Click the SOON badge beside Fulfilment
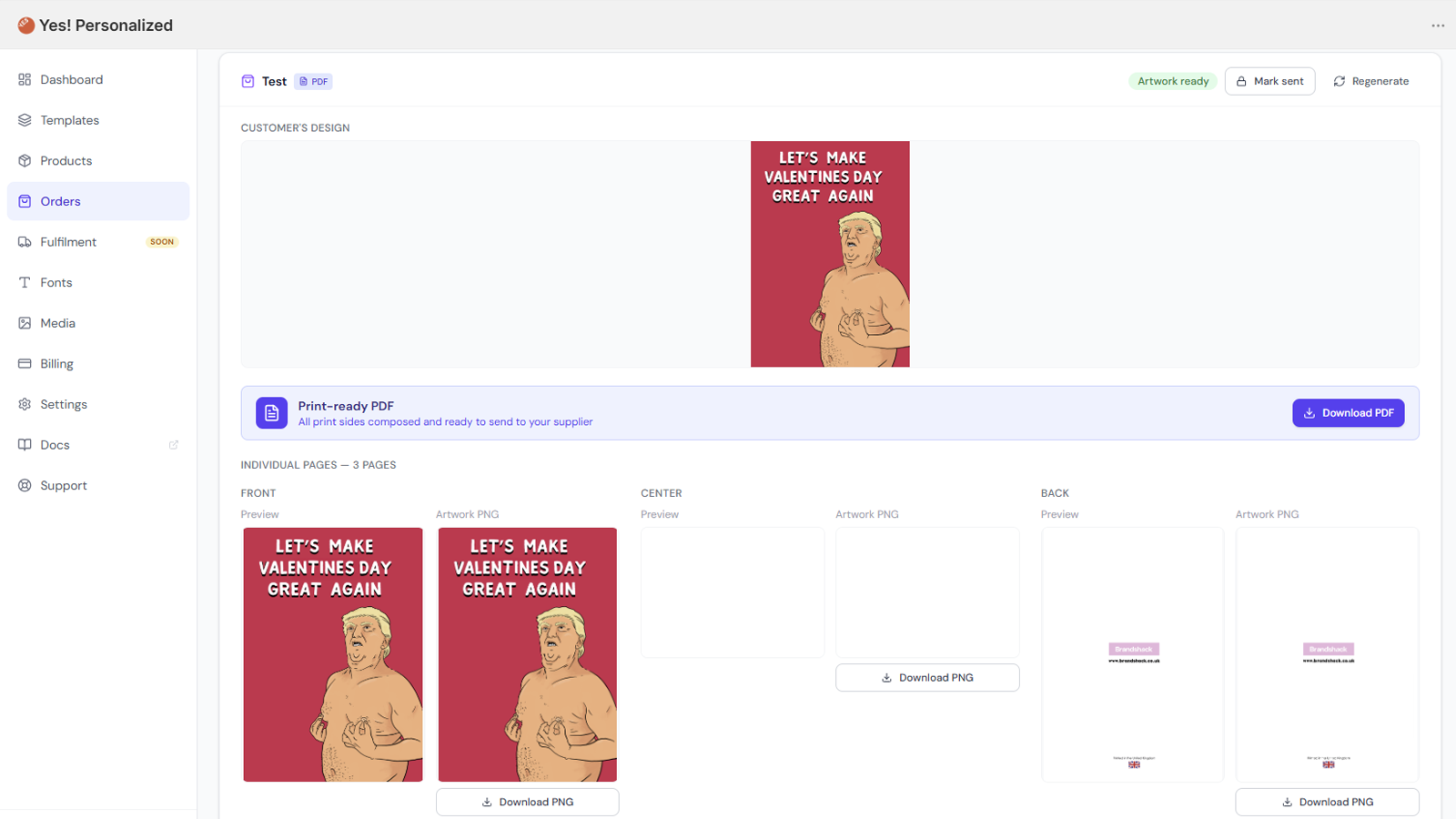Viewport: 1456px width, 819px height. pos(162,242)
